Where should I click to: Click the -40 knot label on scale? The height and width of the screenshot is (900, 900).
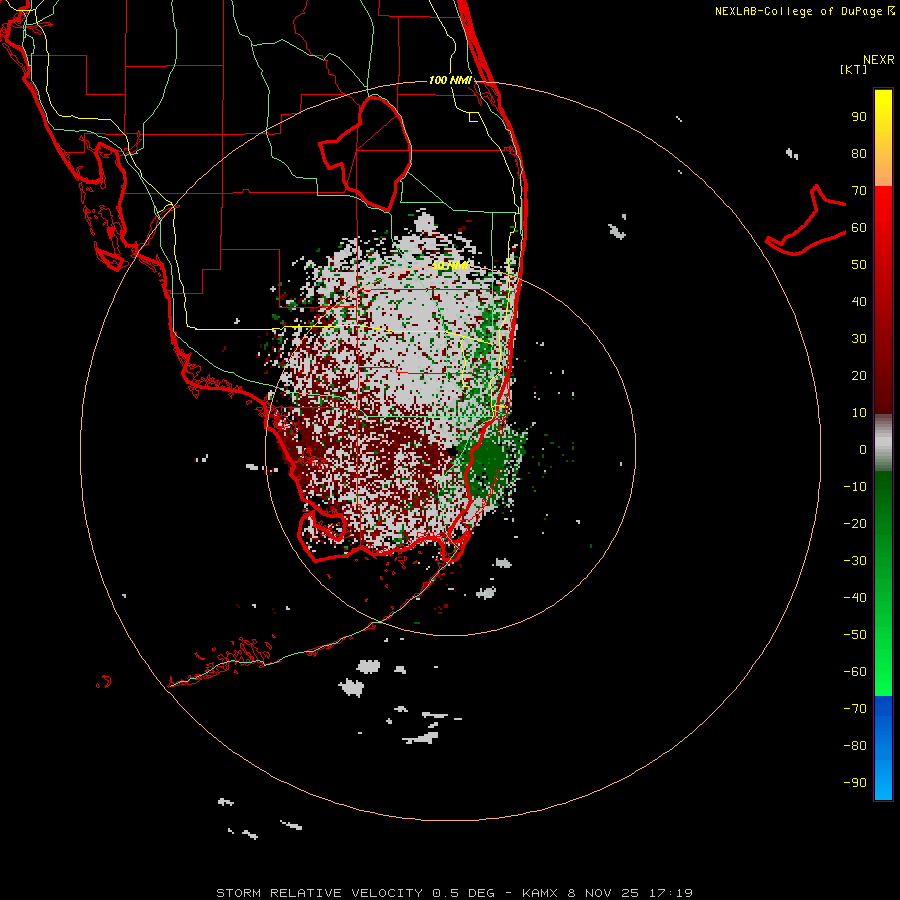click(x=855, y=598)
